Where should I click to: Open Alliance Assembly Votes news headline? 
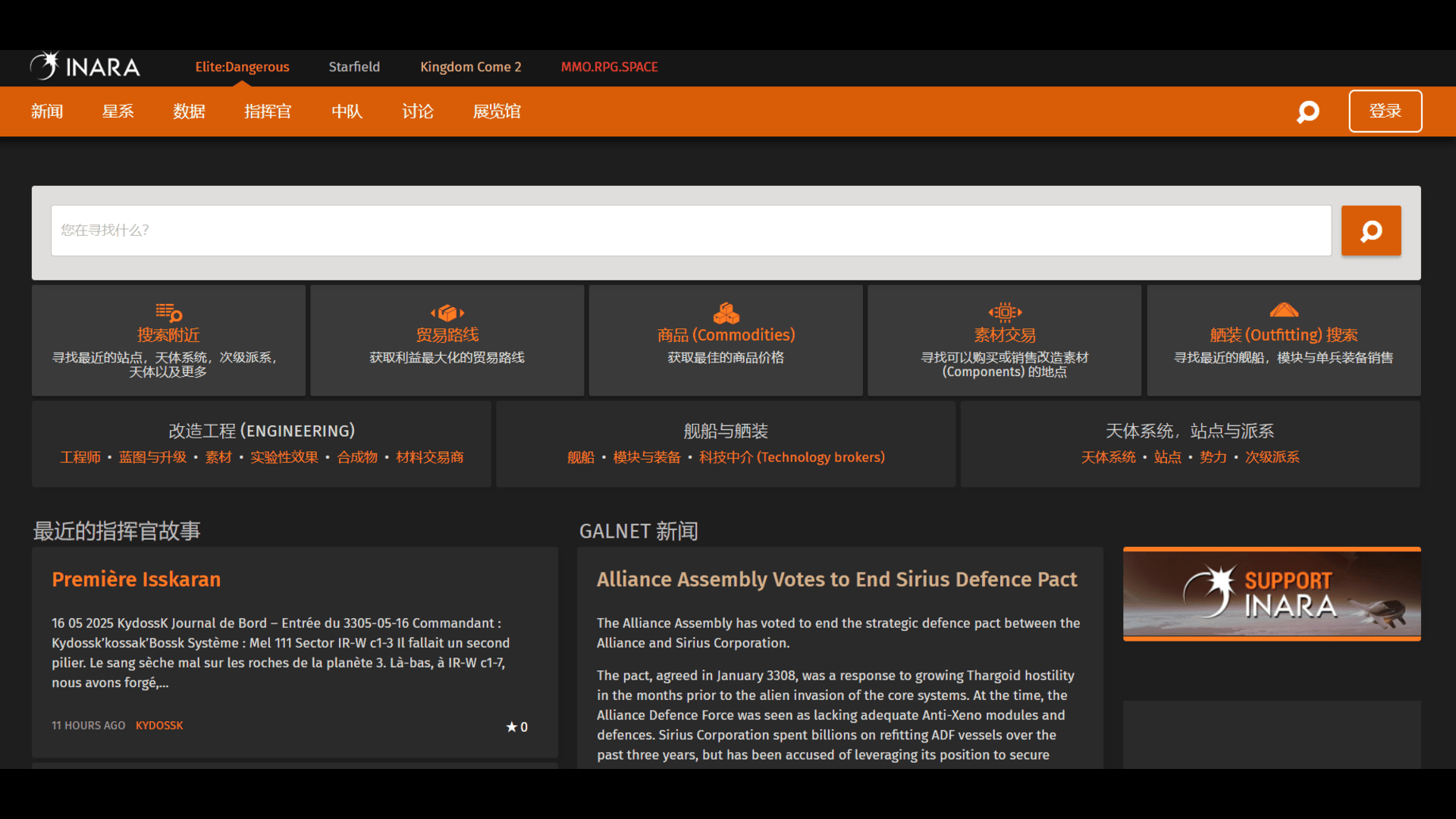coord(836,579)
